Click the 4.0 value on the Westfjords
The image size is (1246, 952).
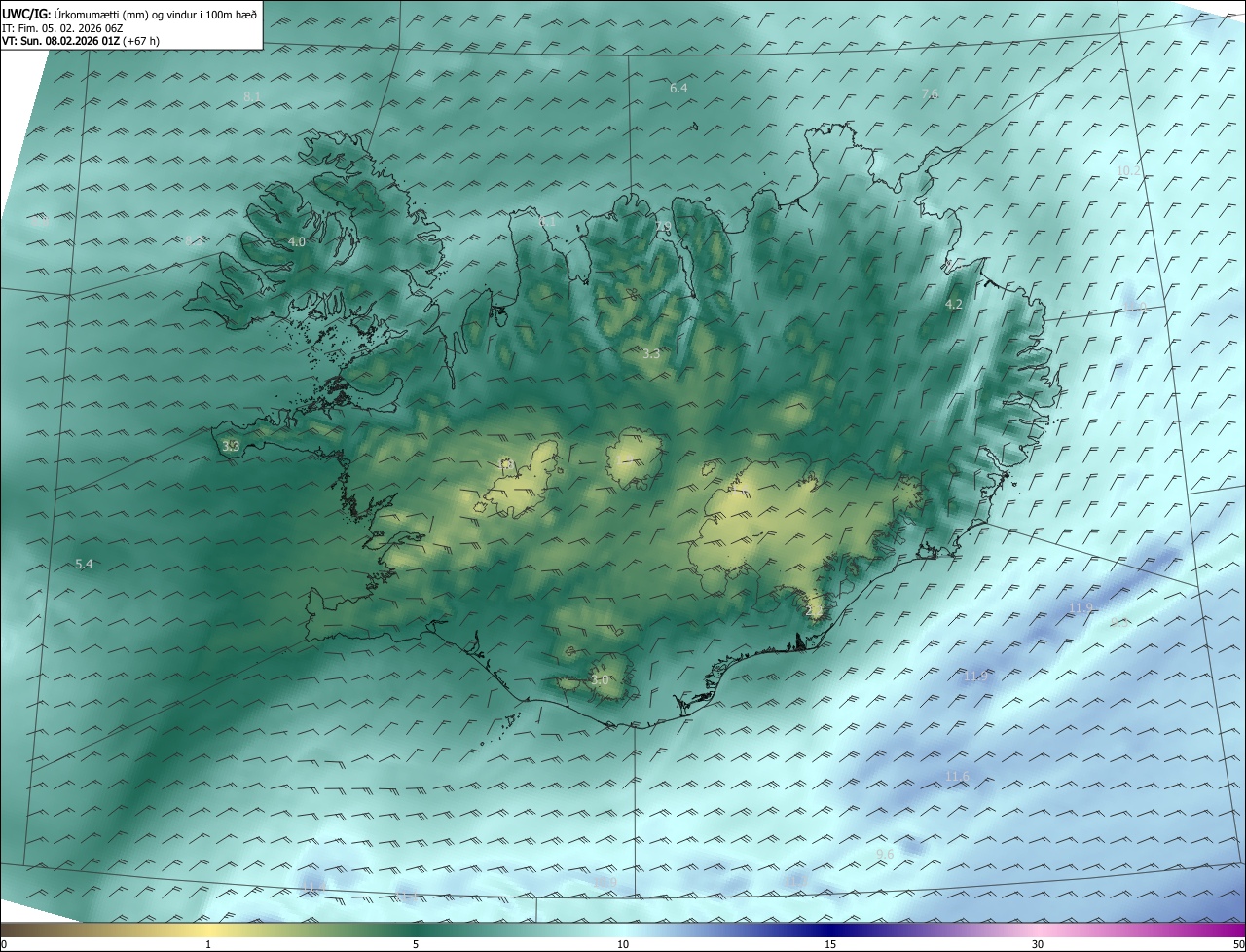pyautogui.click(x=297, y=241)
